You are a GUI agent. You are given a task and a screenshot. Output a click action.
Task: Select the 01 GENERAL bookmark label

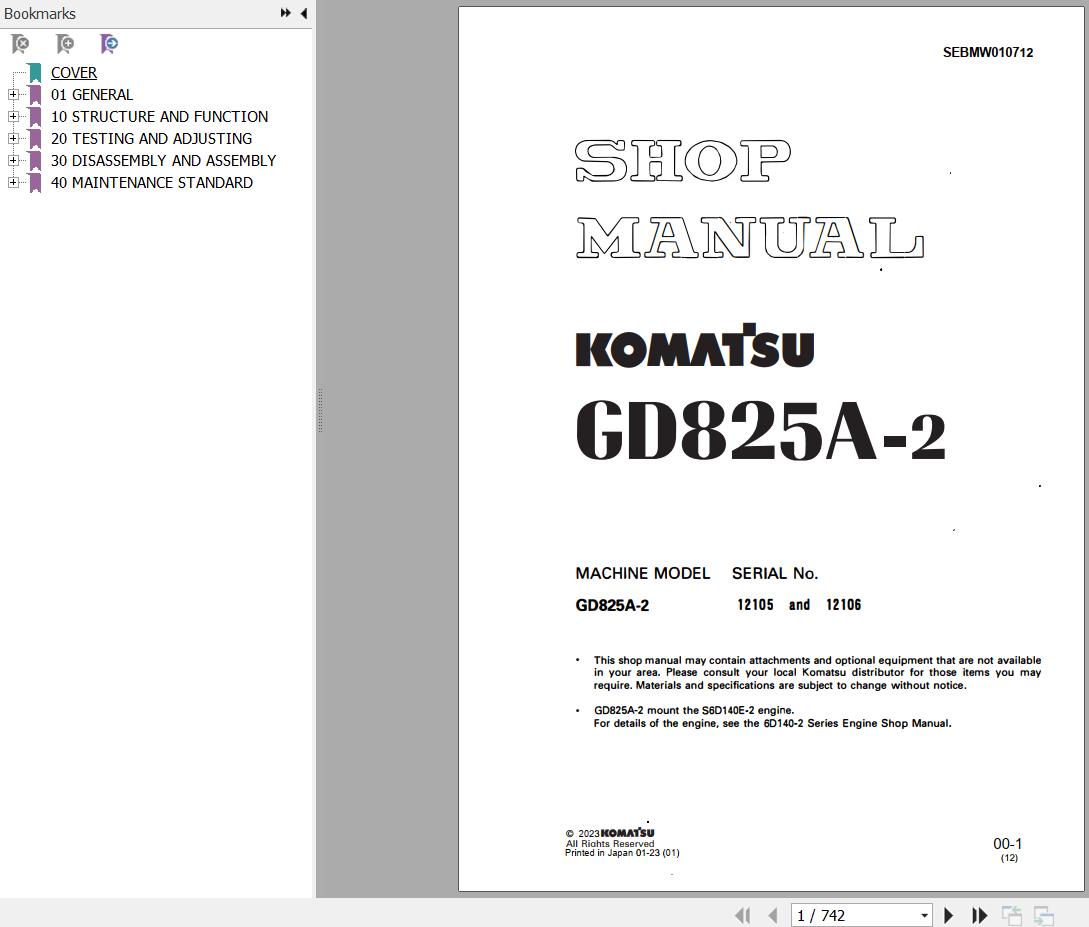92,94
